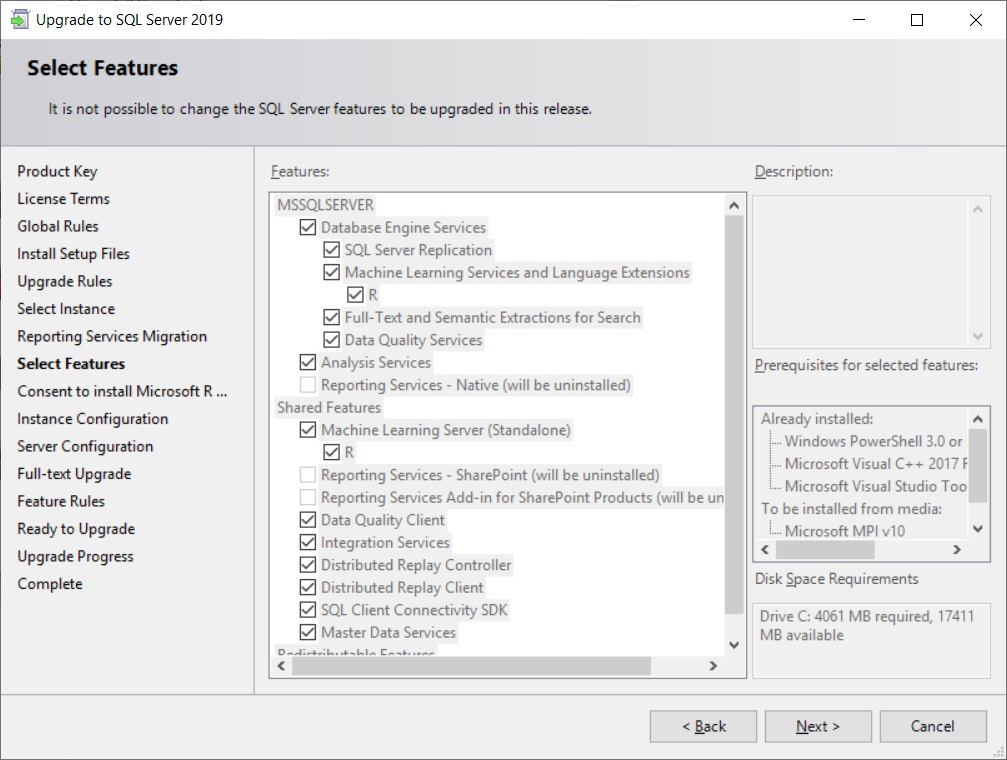This screenshot has height=760, width=1007.
Task: Click Prerequisites list scroll right arrow
Action: [957, 550]
